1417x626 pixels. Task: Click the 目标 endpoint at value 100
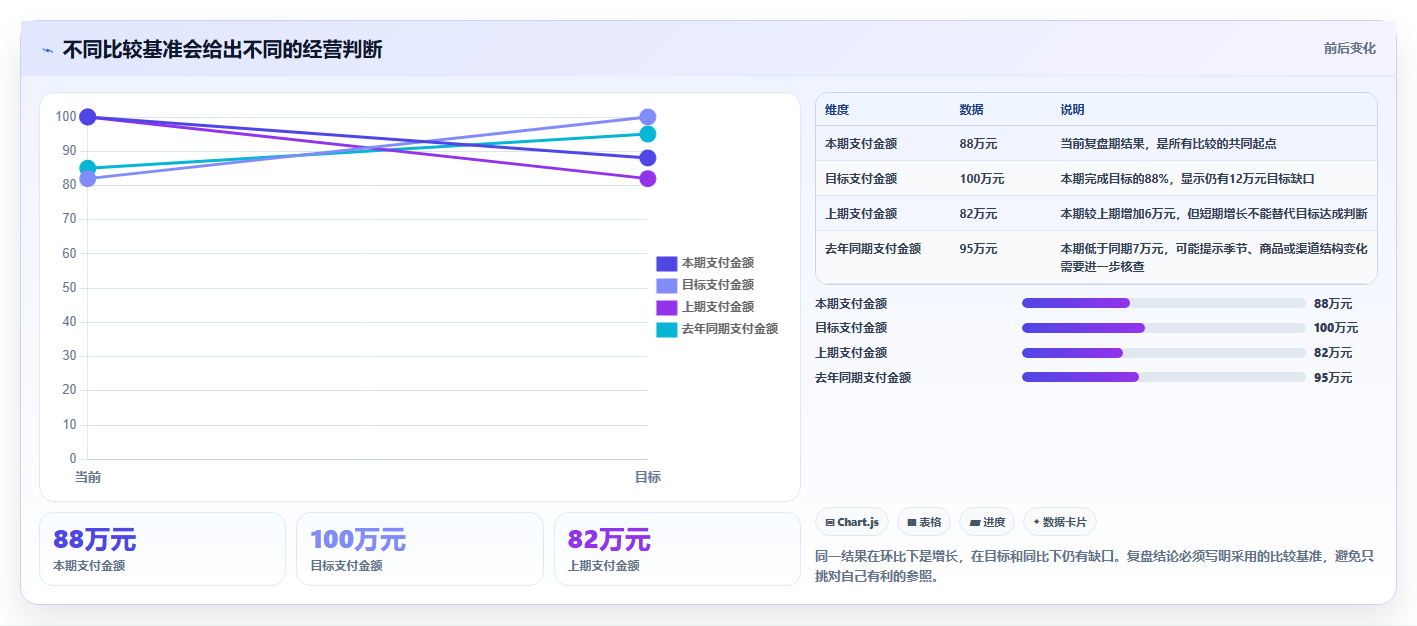tap(647, 117)
